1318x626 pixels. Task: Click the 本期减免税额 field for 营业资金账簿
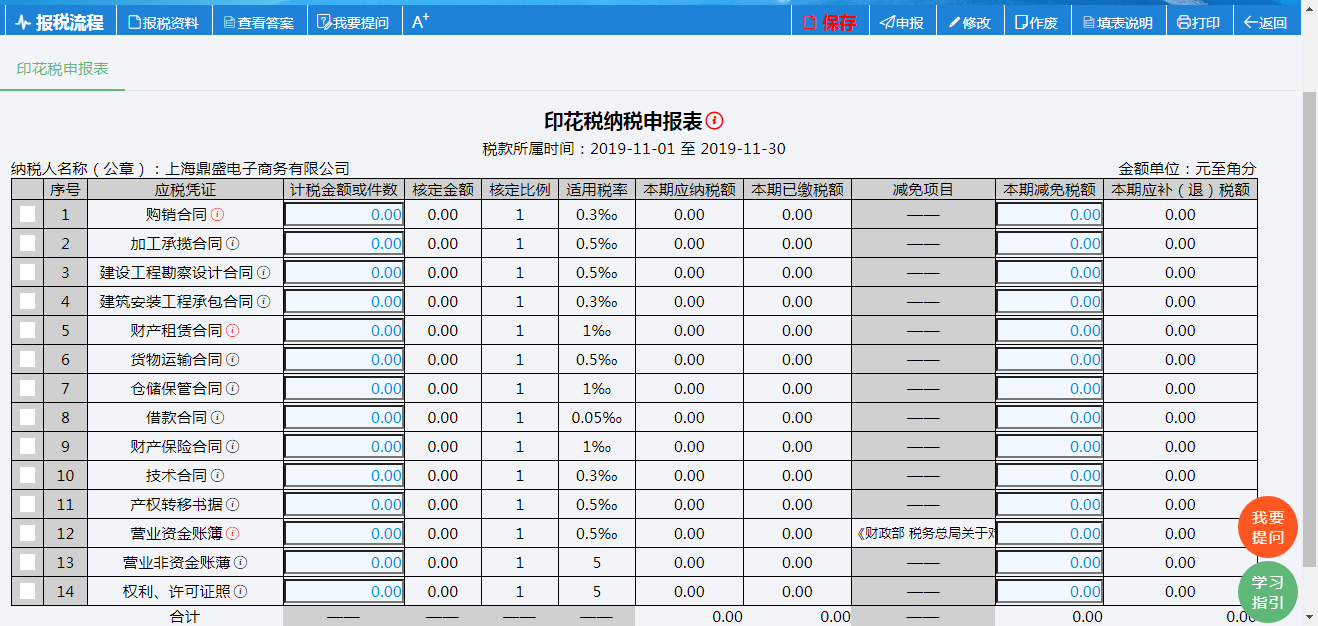click(x=1049, y=533)
